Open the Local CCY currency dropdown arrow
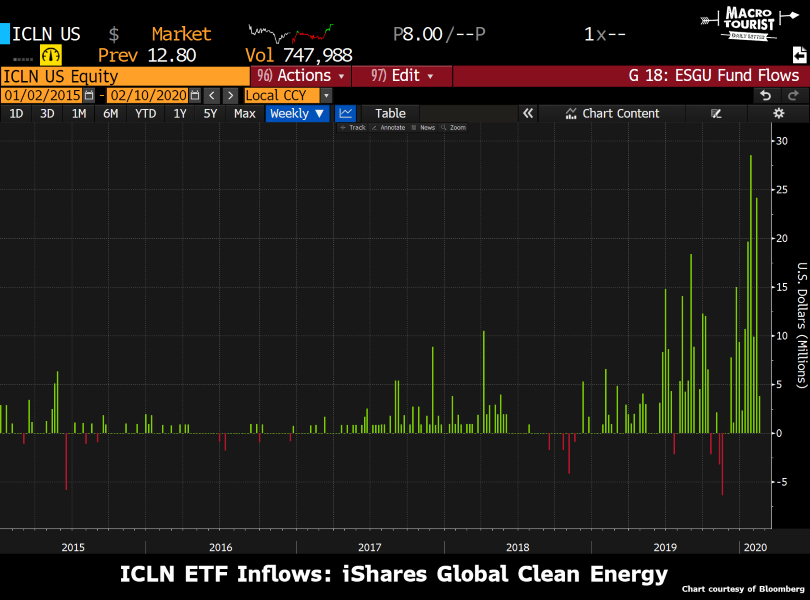 point(326,96)
